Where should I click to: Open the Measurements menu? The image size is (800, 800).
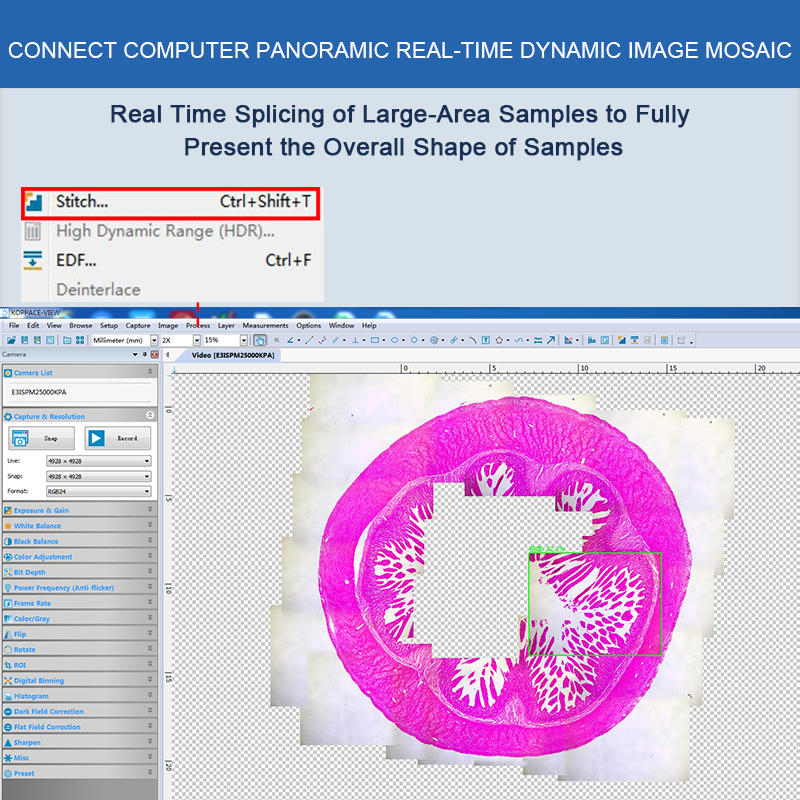pyautogui.click(x=265, y=325)
